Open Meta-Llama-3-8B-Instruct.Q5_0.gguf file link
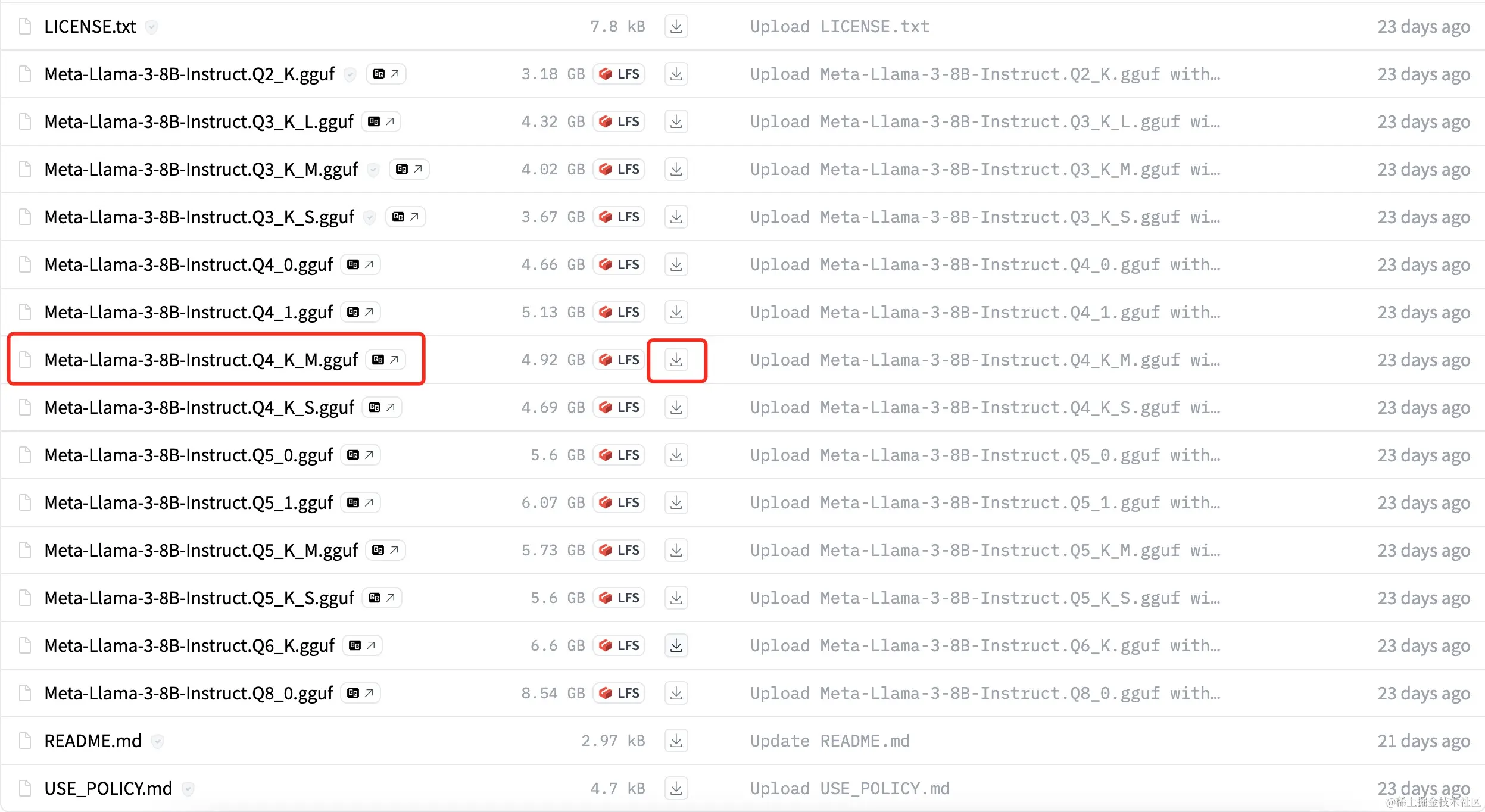Screen dimensions: 1485x812 click(188, 455)
